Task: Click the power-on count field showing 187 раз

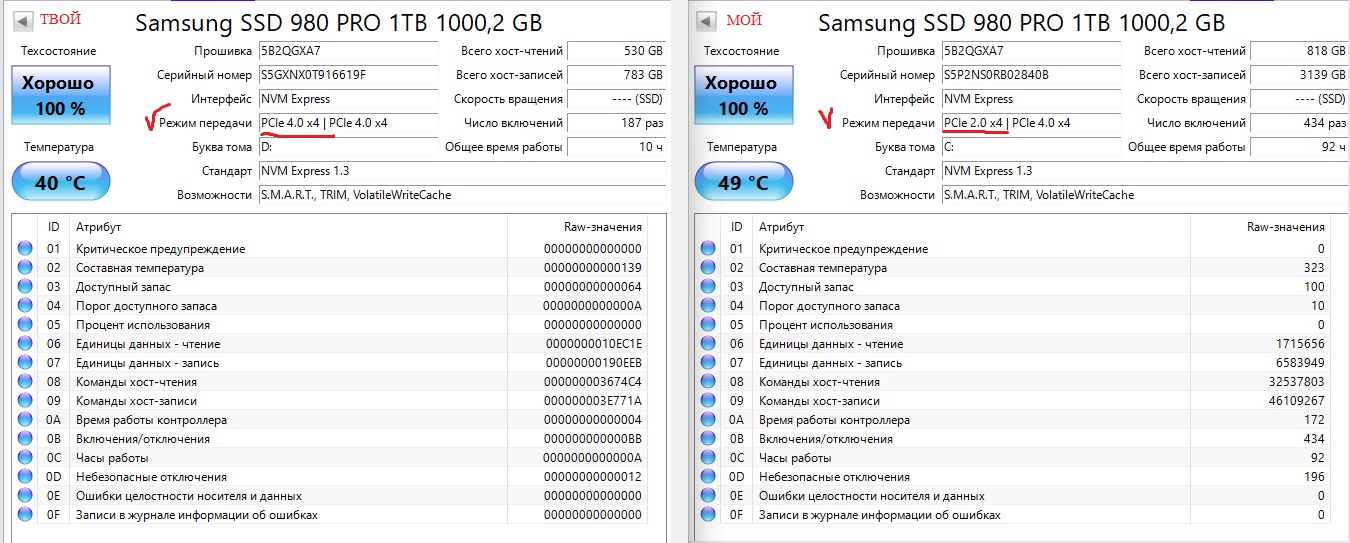Action: pos(617,123)
